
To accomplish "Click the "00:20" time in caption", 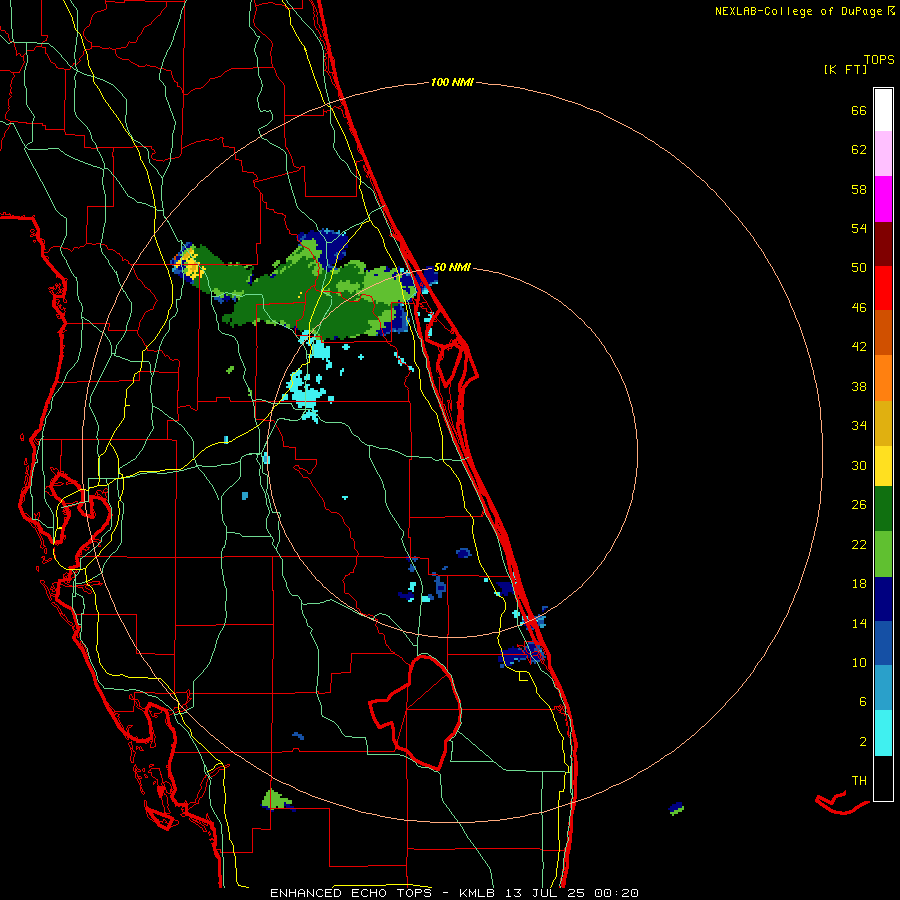I will (x=616, y=893).
